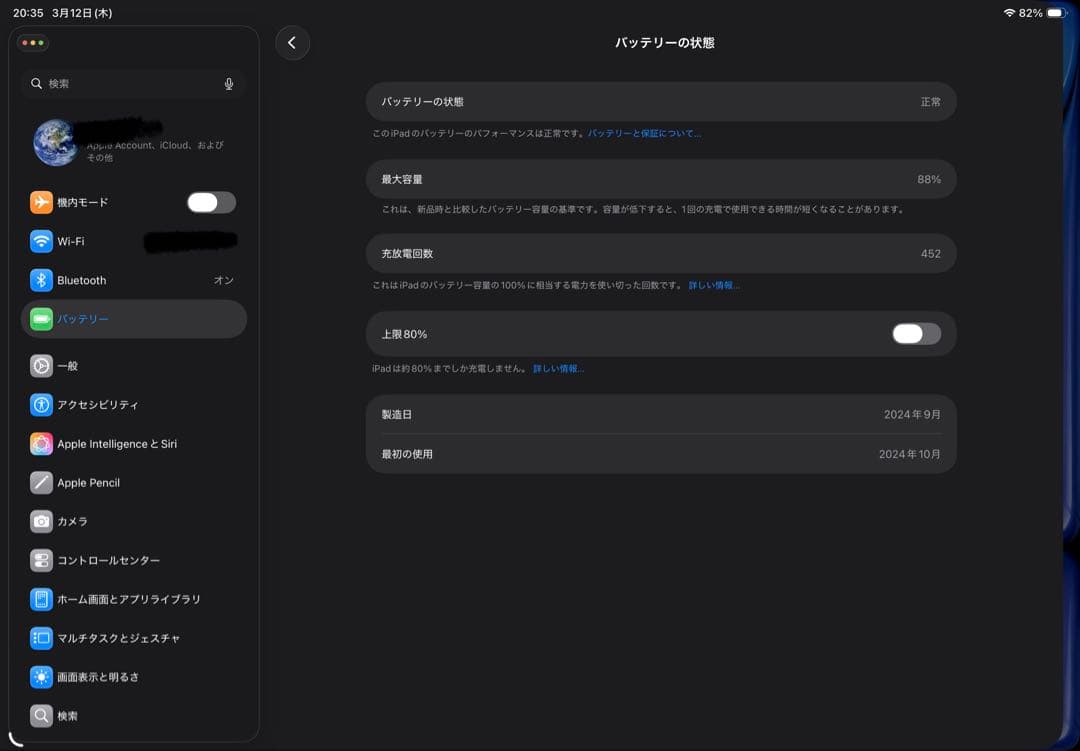The image size is (1080, 751).
Task: Open 画面表示と明るさ settings label
Action: pos(98,677)
